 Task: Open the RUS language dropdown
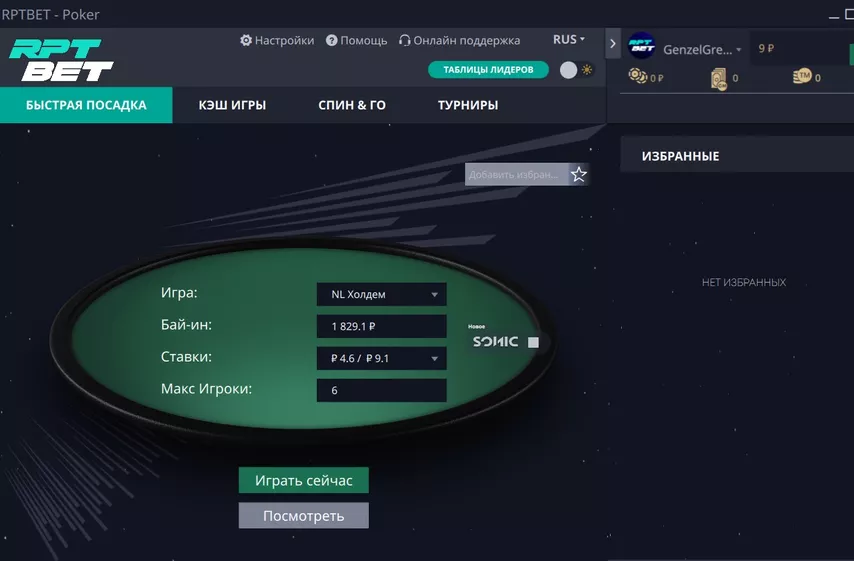click(569, 40)
